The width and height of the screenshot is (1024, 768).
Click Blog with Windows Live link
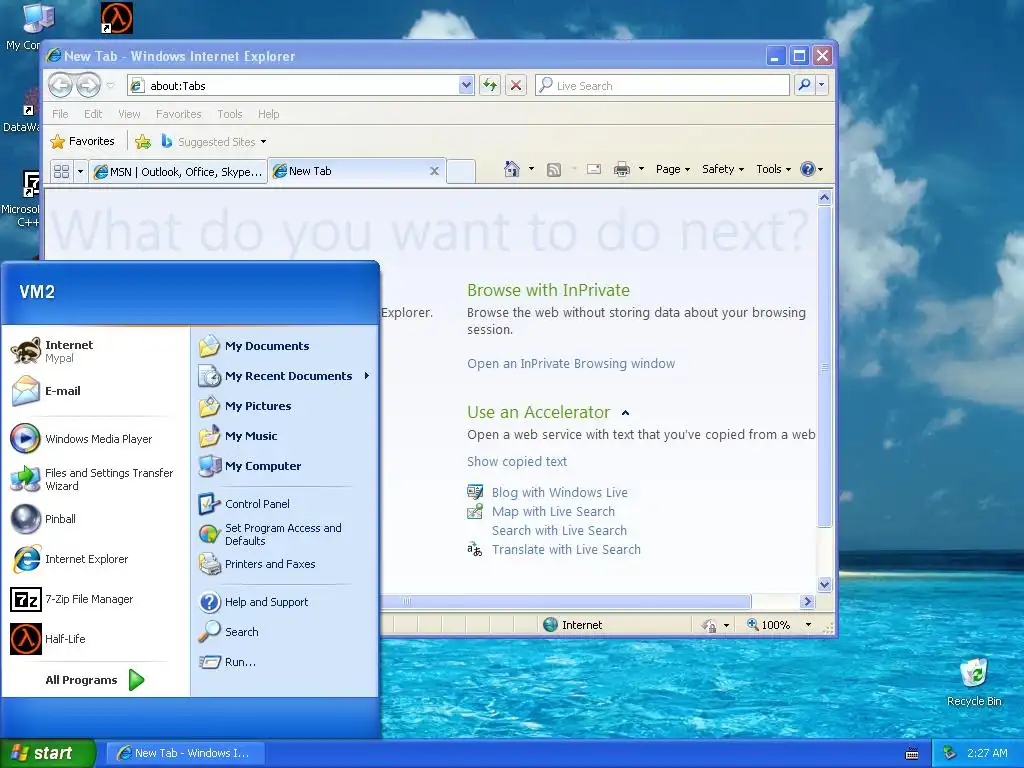560,492
